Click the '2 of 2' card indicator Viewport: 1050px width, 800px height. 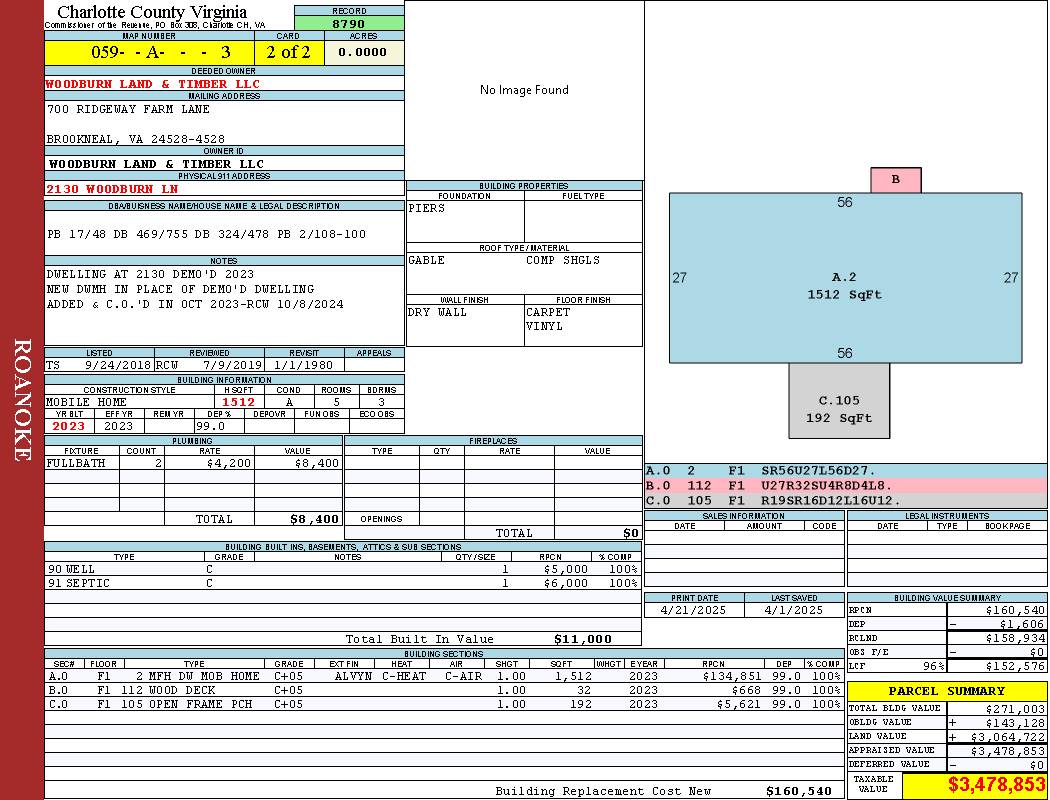[288, 52]
